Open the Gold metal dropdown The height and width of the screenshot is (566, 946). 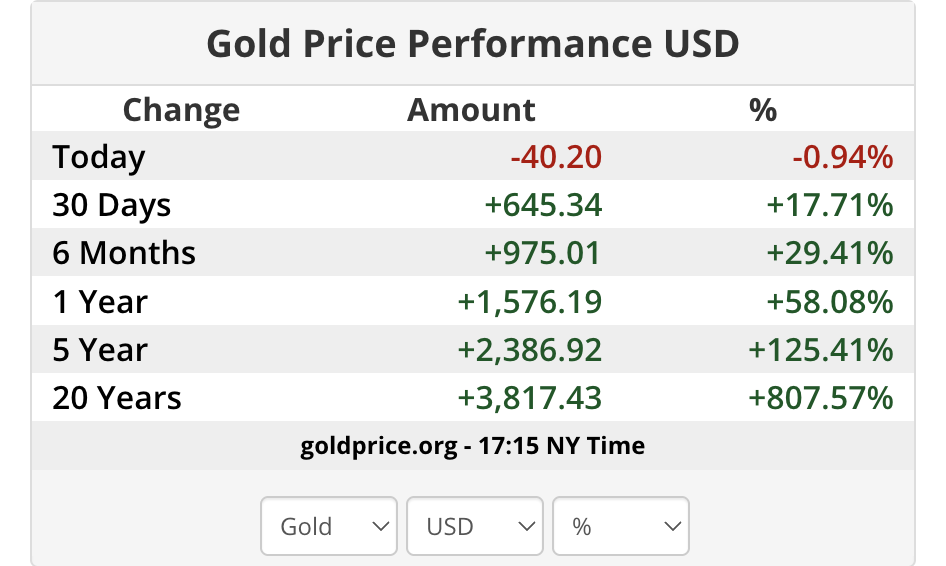(328, 526)
